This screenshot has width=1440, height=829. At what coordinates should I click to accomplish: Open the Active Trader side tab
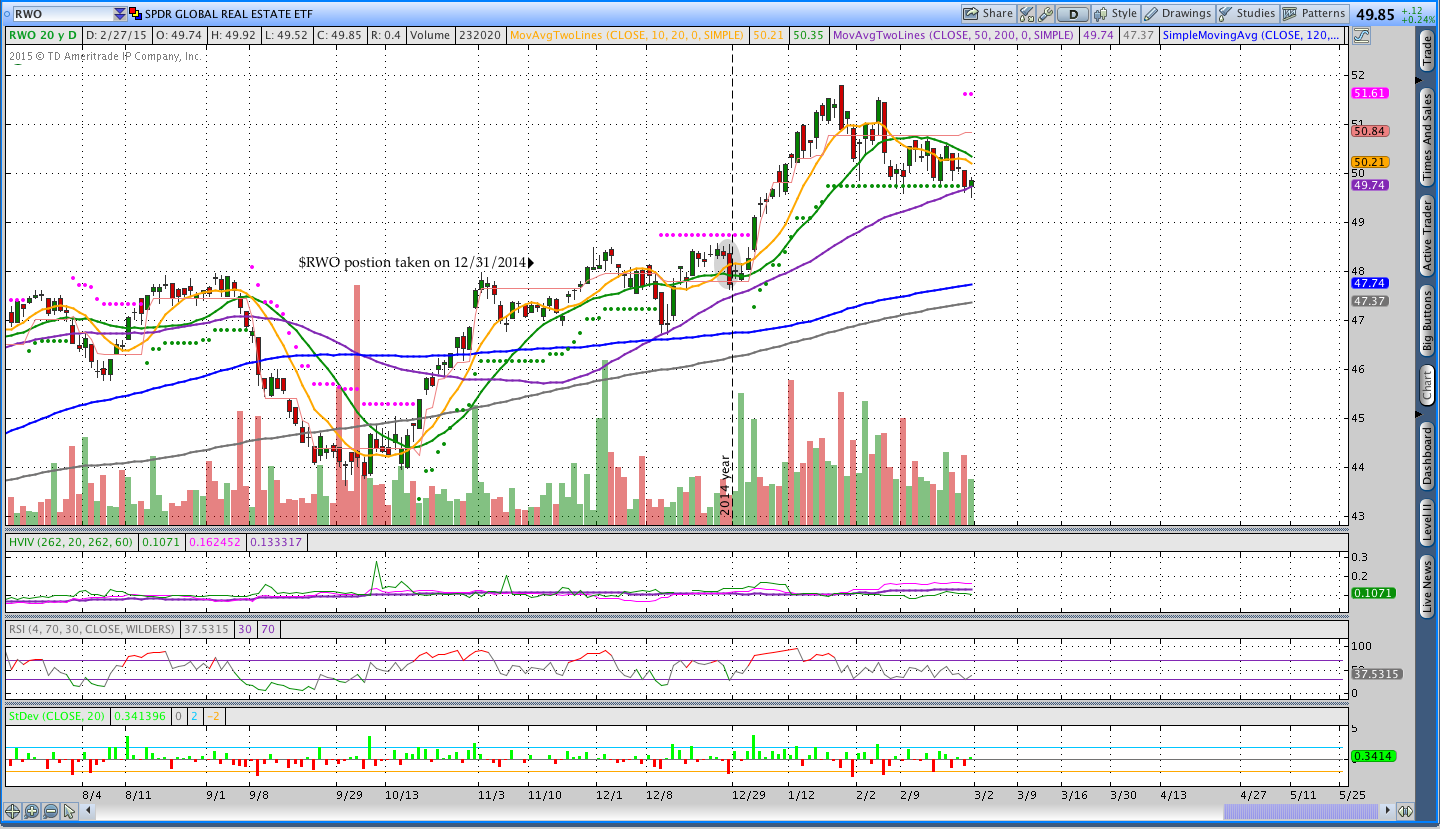1427,236
